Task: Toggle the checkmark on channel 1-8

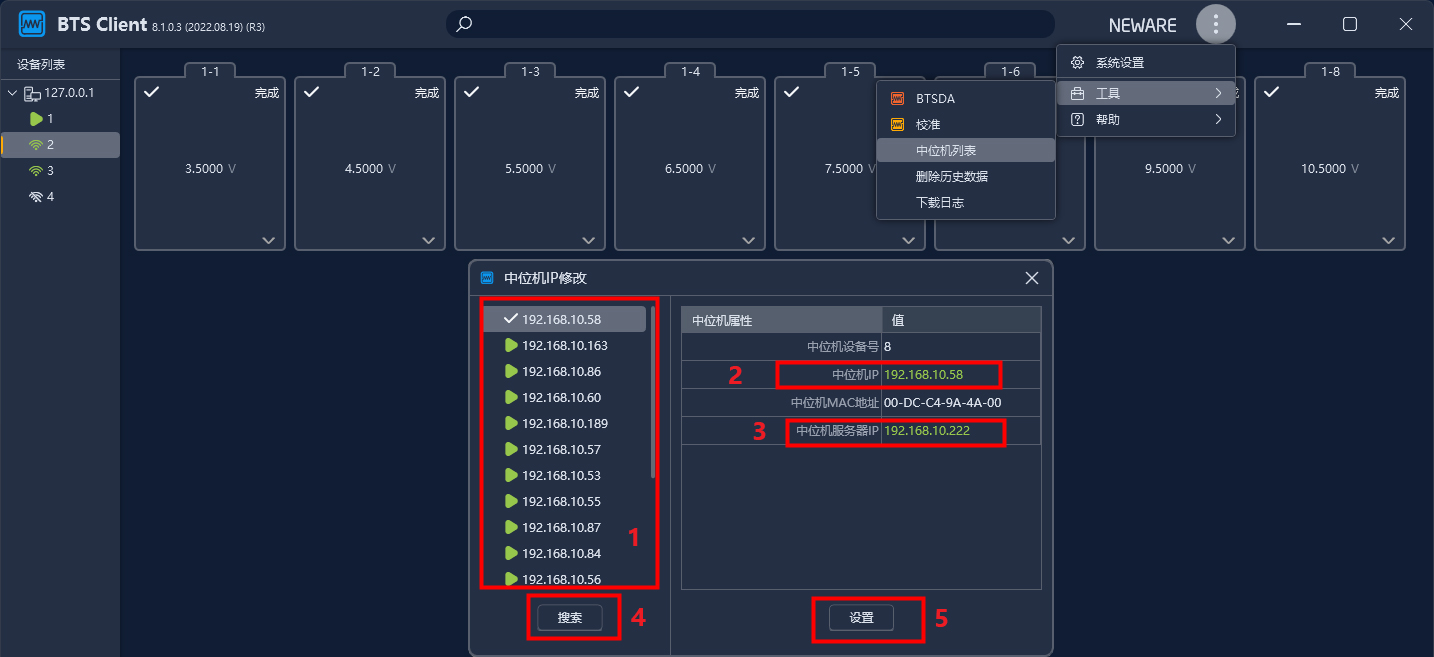Action: click(x=1271, y=92)
